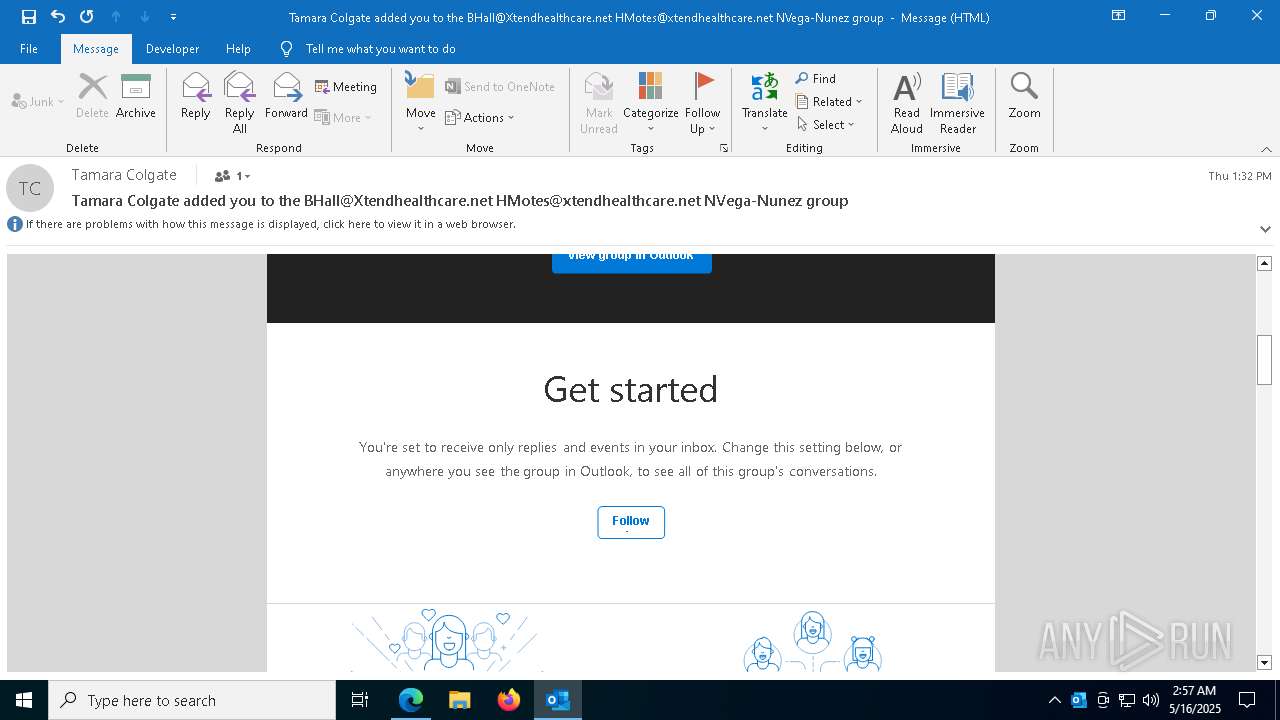This screenshot has width=1280, height=720.
Task: Show hidden system tray icons
Action: (1054, 700)
